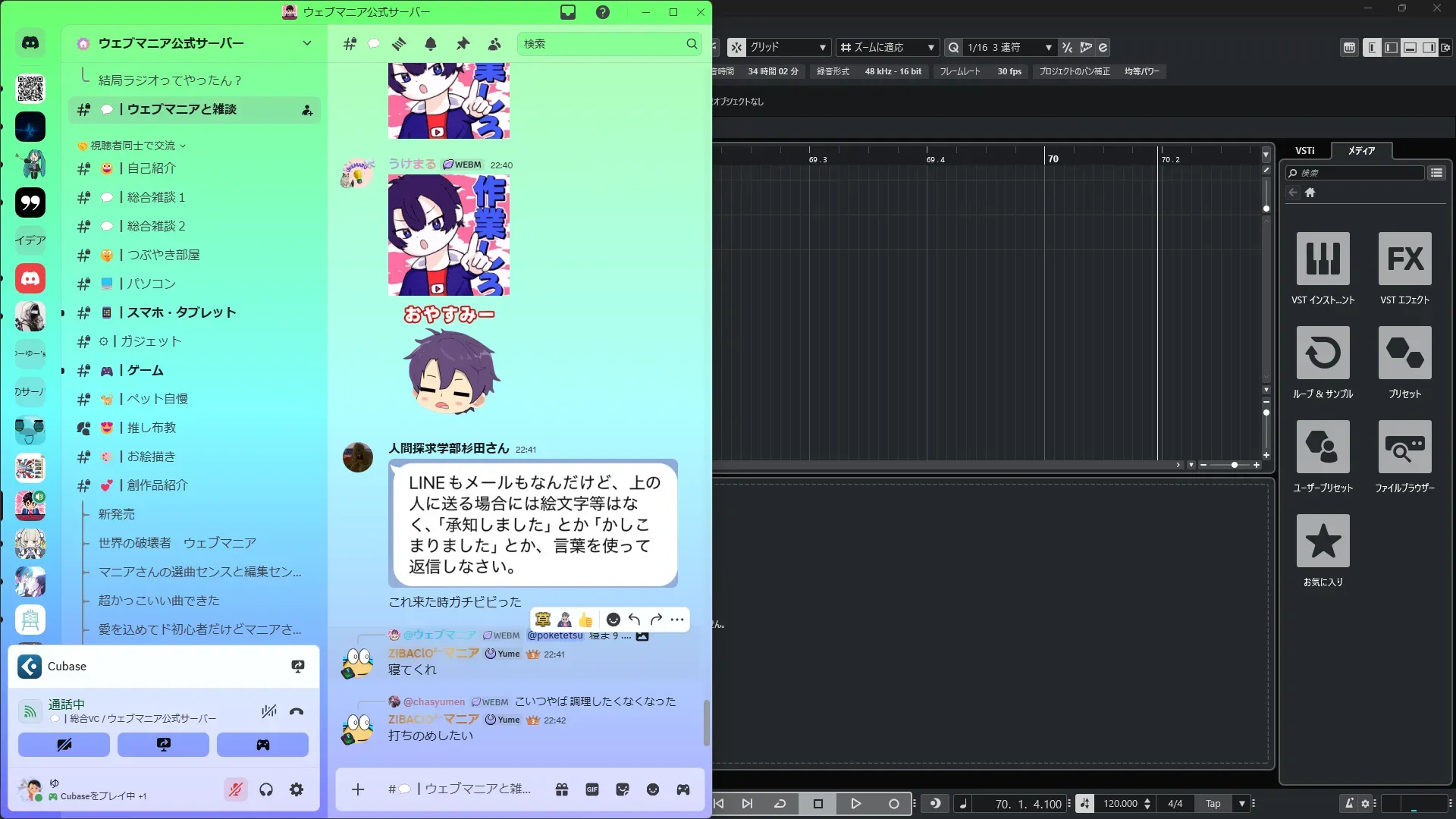Toggle microphone mute in Discord
The height and width of the screenshot is (819, 1456).
pos(236,790)
